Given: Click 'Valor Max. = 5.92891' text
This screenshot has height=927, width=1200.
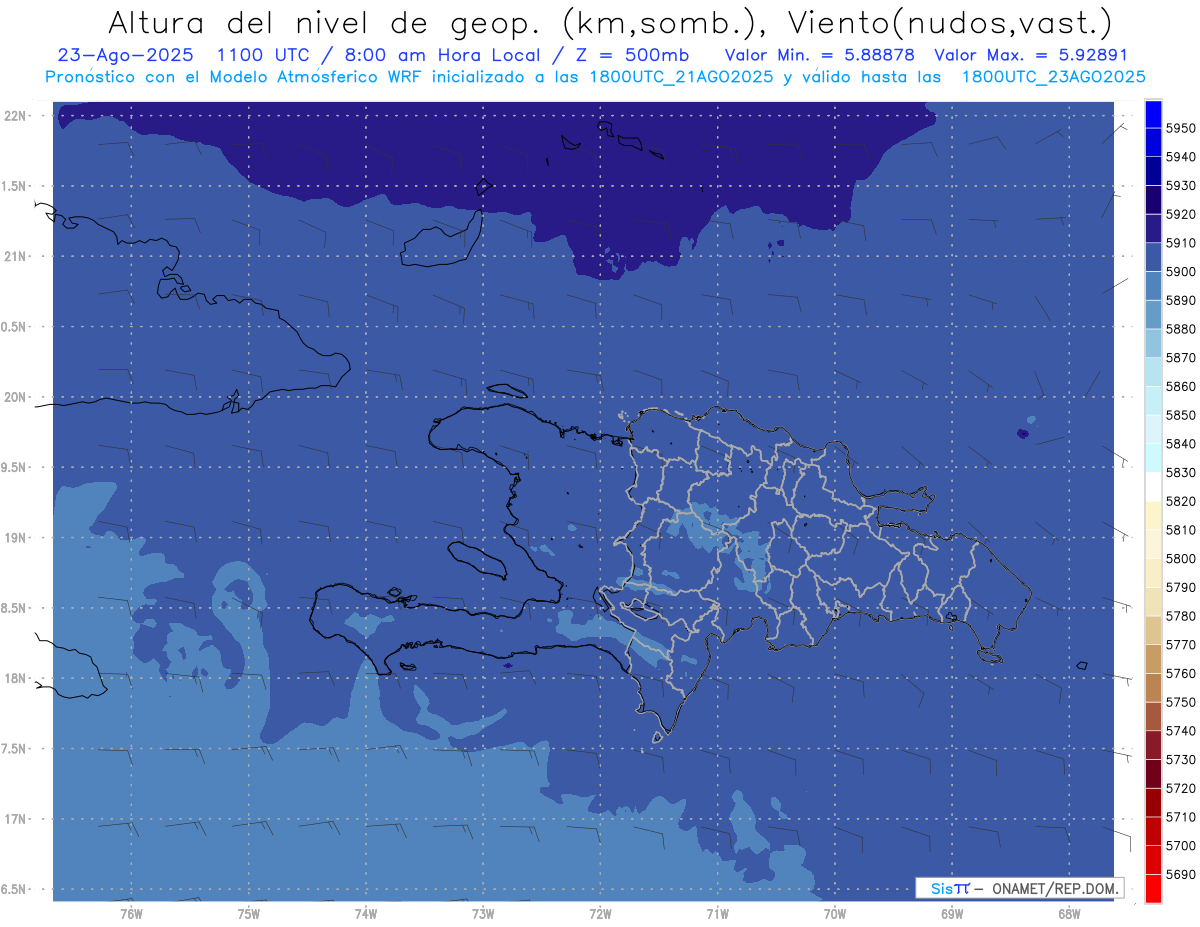Looking at the screenshot, I should [x=1031, y=54].
